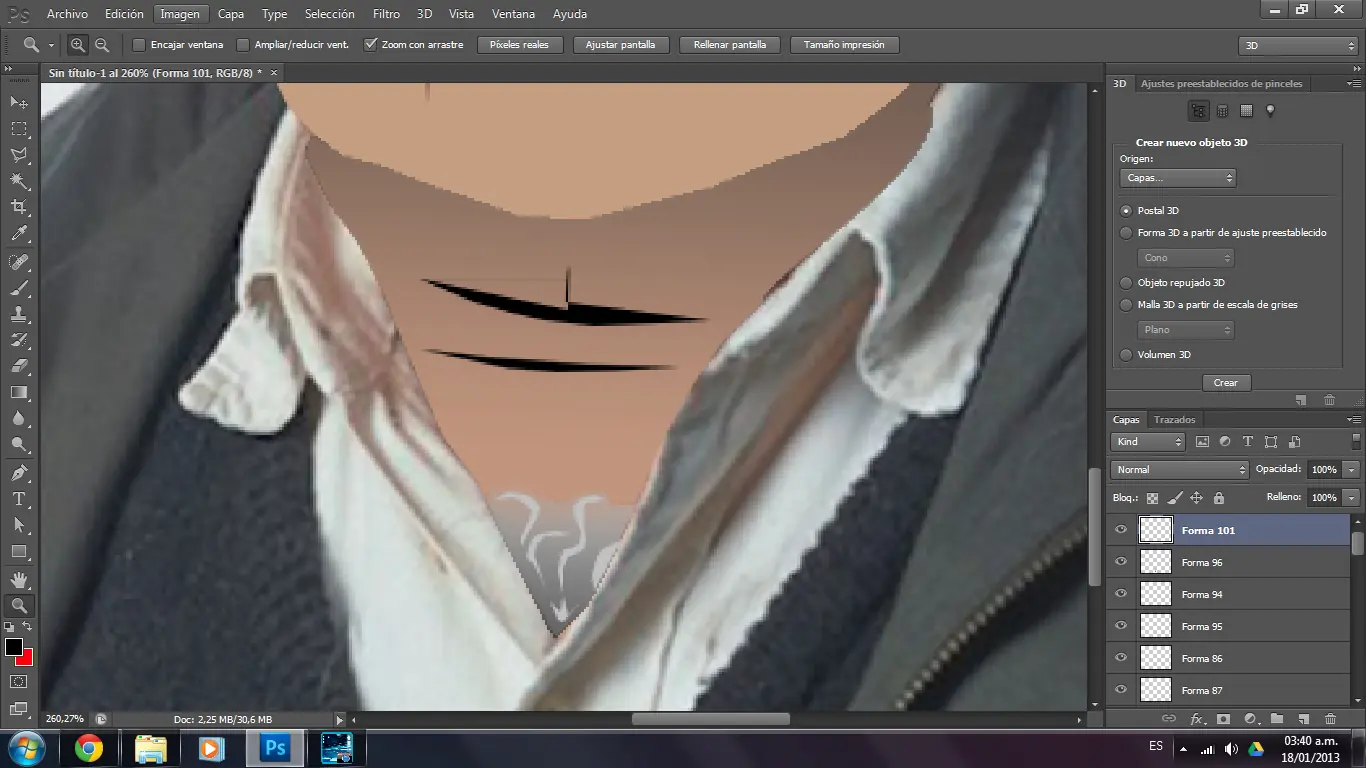Show the 3D Materials filter
The height and width of the screenshot is (768, 1366).
click(x=1246, y=111)
